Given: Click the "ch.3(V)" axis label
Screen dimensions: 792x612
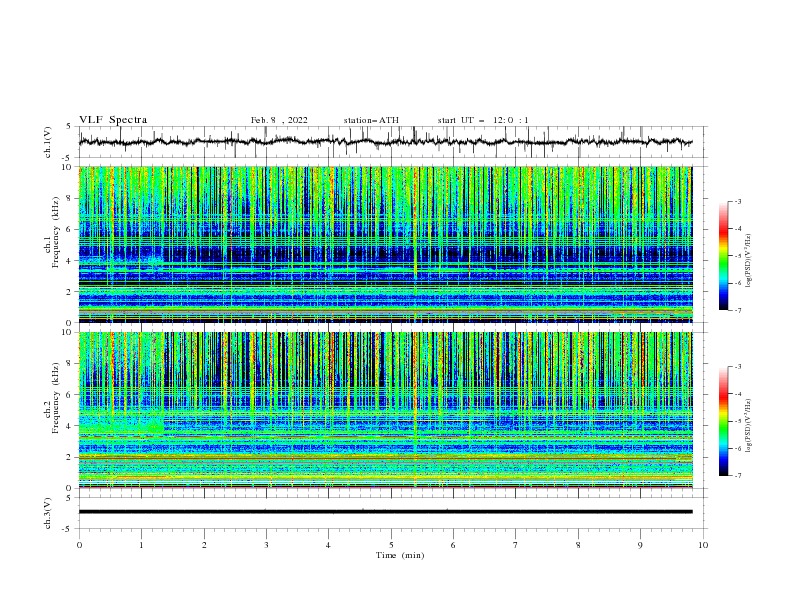Looking at the screenshot, I should pos(48,513).
